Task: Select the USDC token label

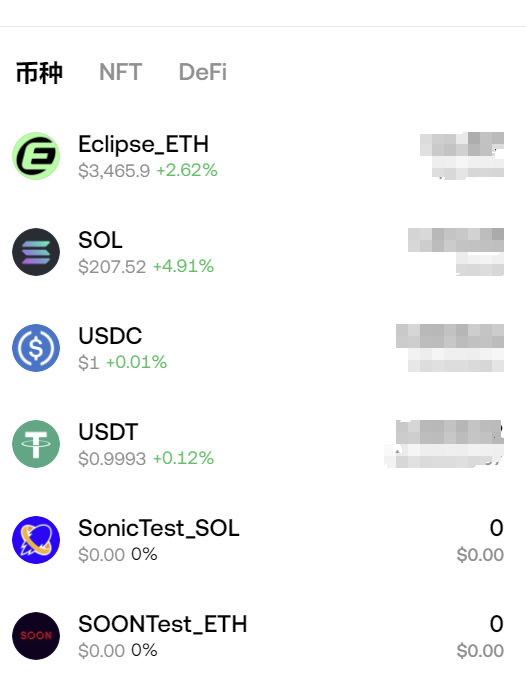Action: tap(110, 336)
